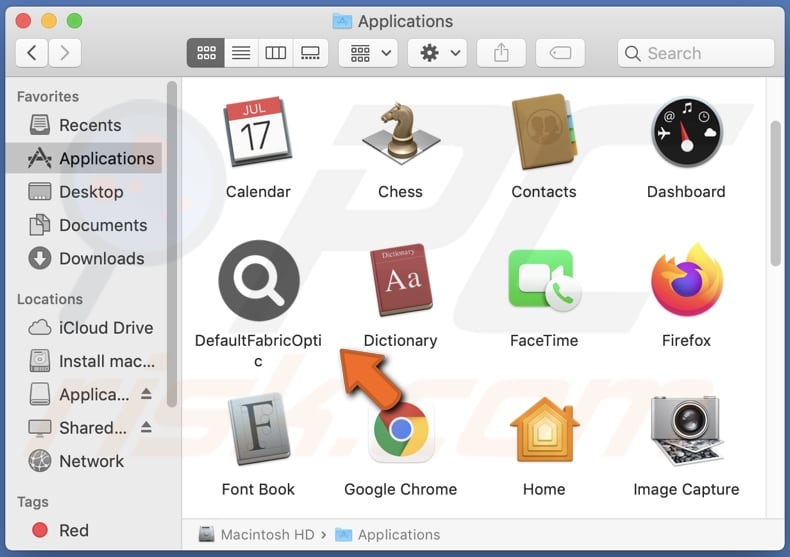Click the sidebar vertical scrollbar
790x557 pixels.
click(x=172, y=244)
